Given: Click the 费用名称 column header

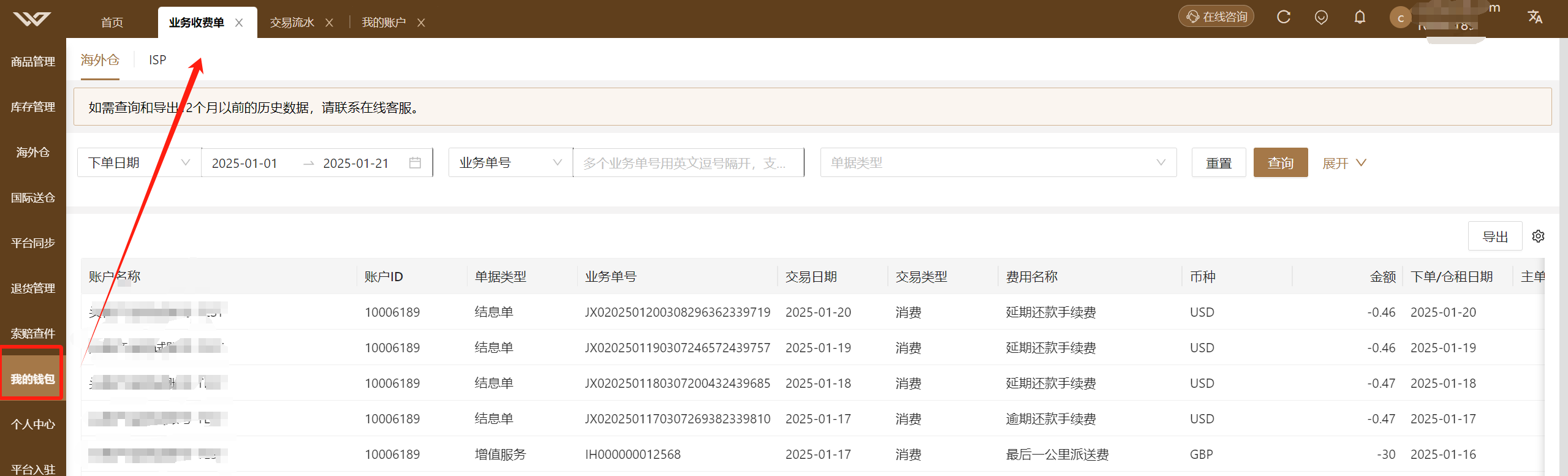Looking at the screenshot, I should tap(1032, 277).
